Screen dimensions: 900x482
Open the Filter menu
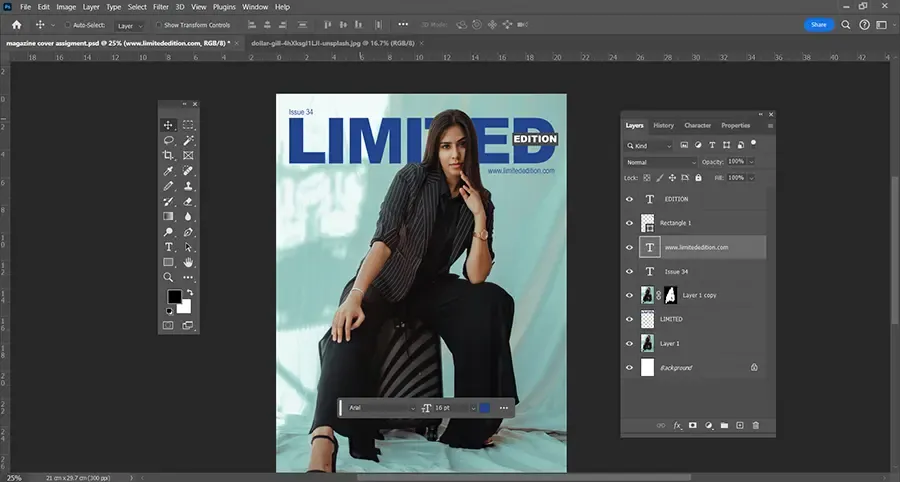161,7
